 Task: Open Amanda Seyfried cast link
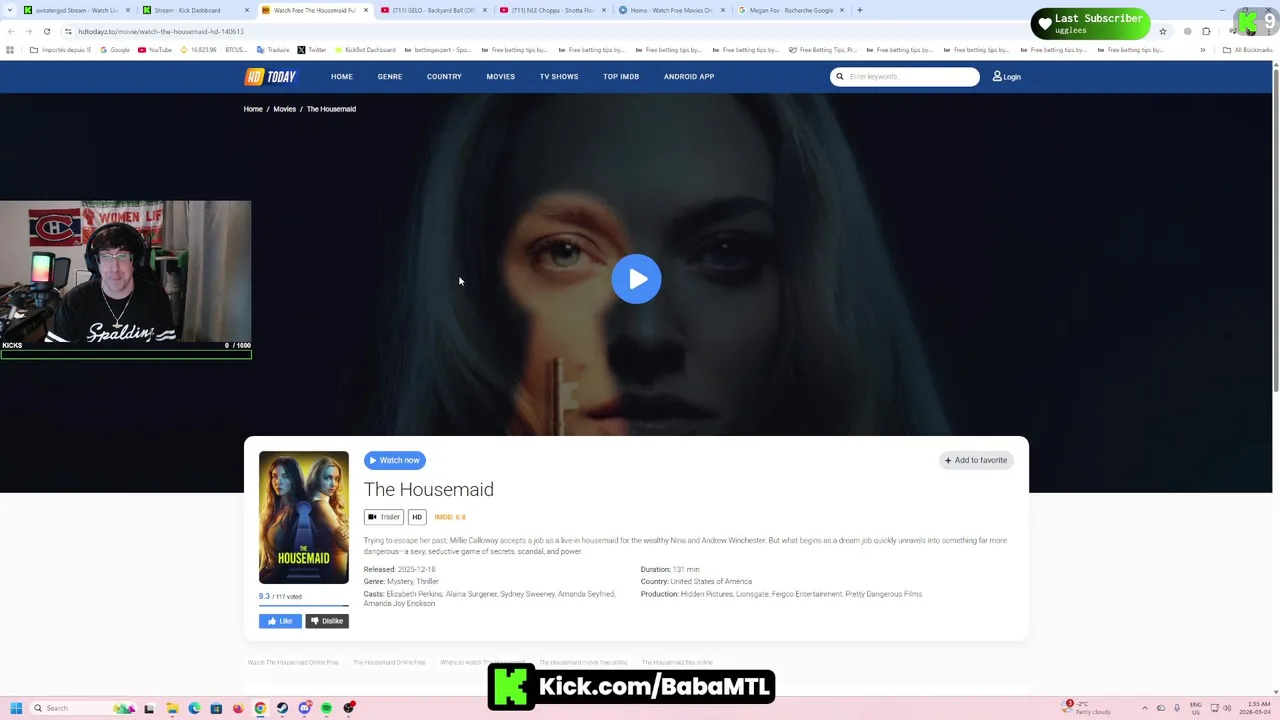click(586, 594)
